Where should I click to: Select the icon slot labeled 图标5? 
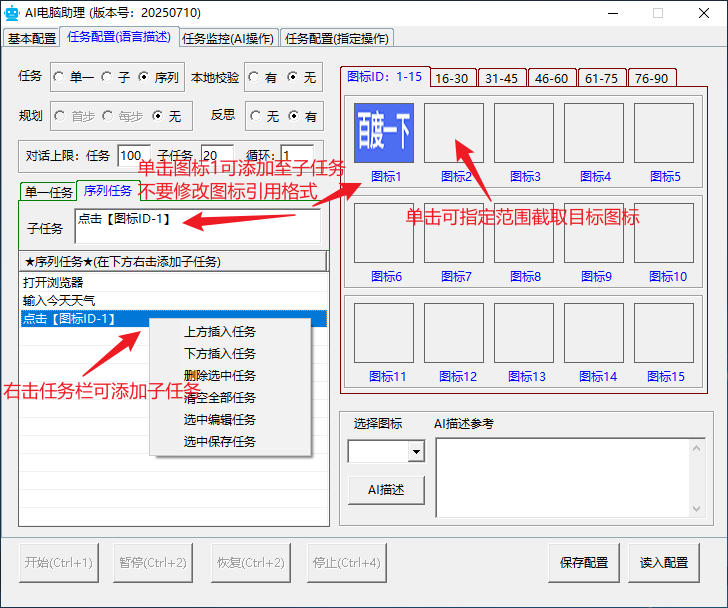(x=664, y=133)
